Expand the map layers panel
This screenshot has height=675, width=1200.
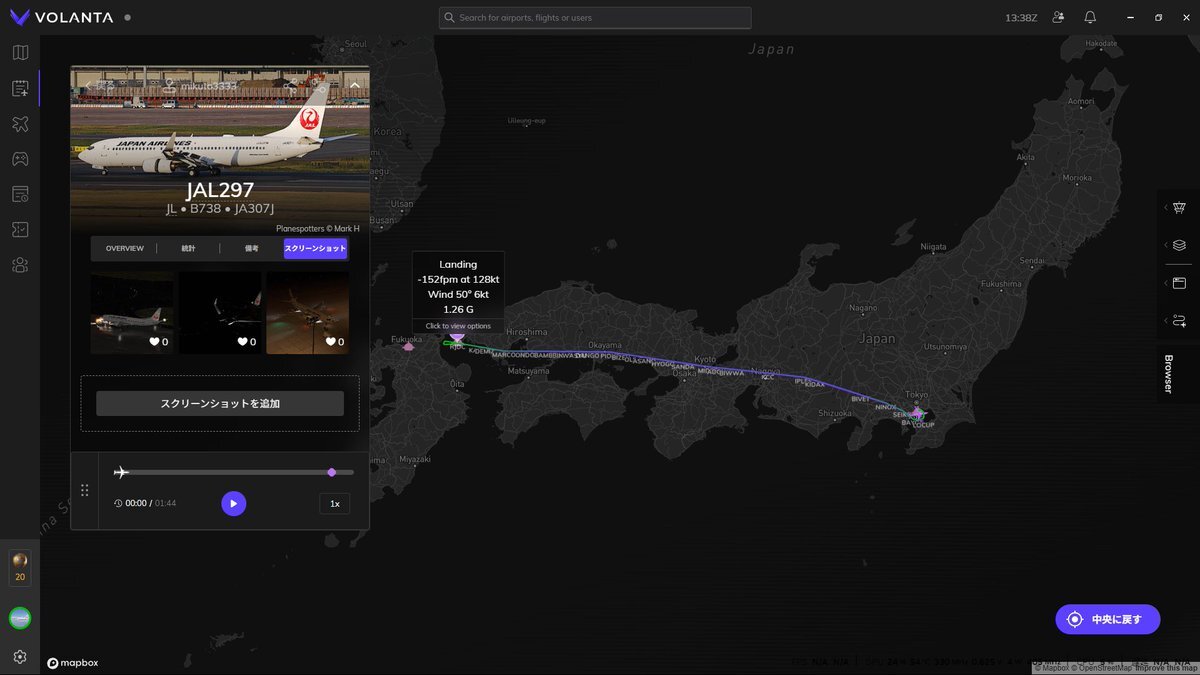tap(1179, 245)
